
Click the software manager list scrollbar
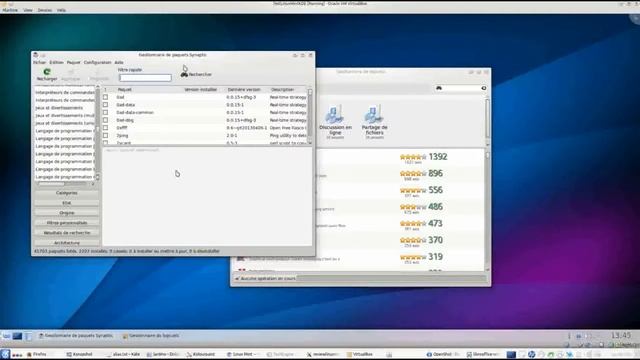click(x=487, y=210)
